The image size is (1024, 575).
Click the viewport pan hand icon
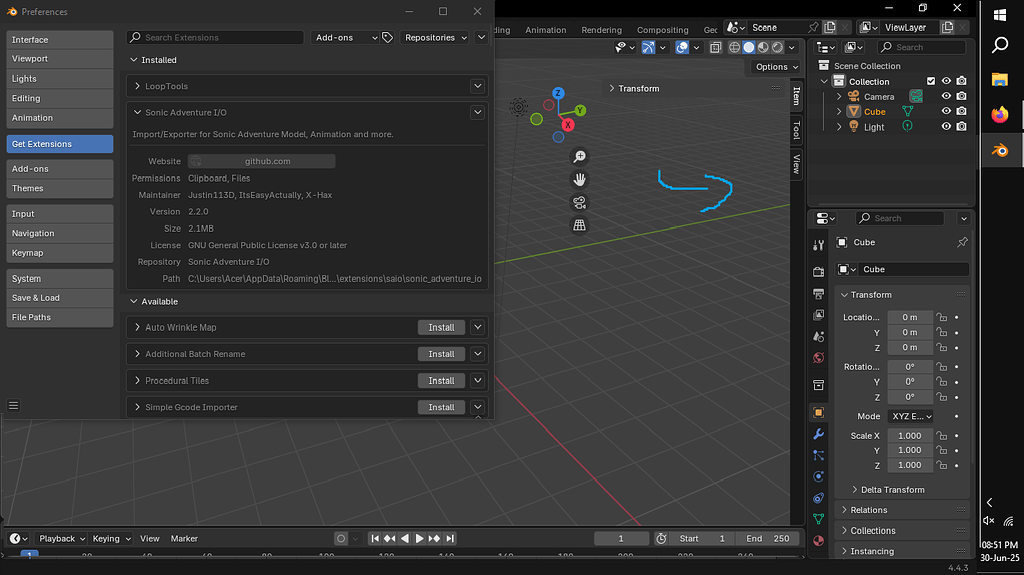pyautogui.click(x=579, y=180)
